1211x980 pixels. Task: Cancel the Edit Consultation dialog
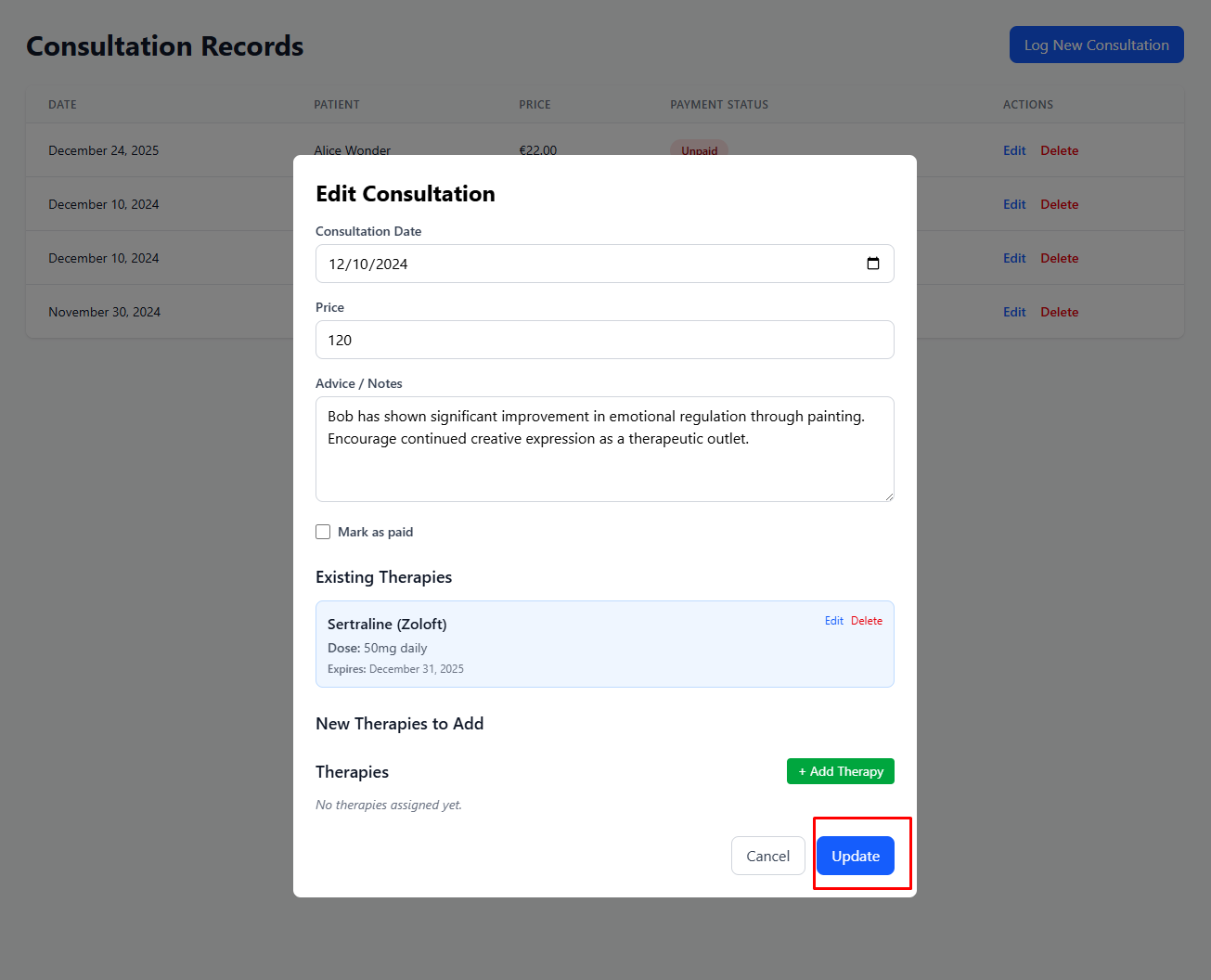767,856
